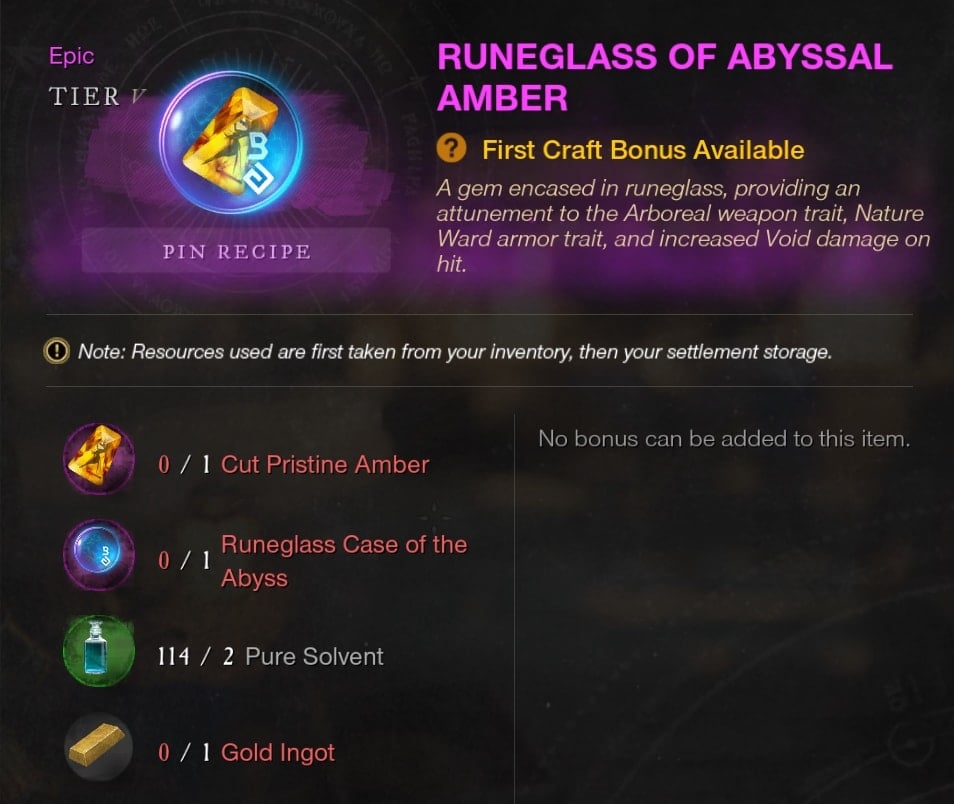Click the 0 / 1 Gold Ingot quantity counter
Image resolution: width=954 pixels, height=804 pixels.
(184, 752)
